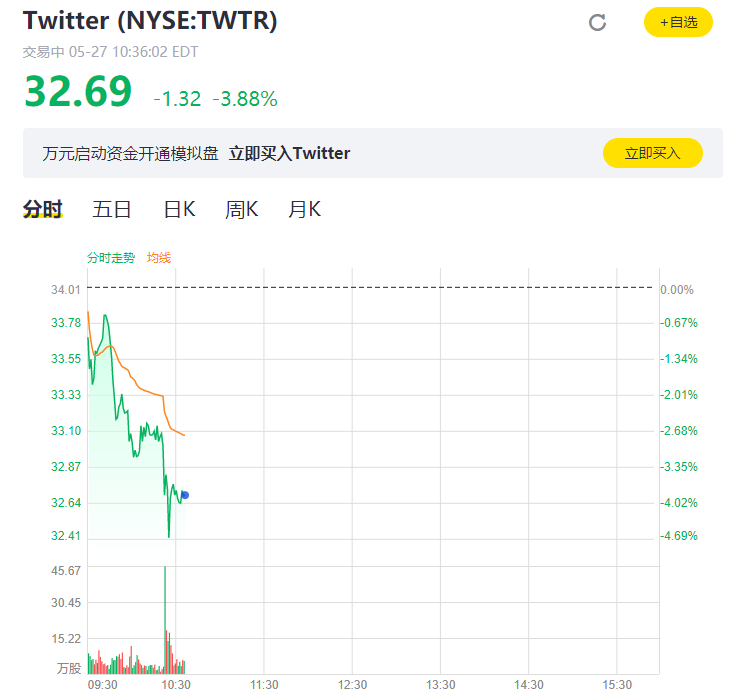
Task: Switch to the 月K chart tab
Action: click(305, 209)
